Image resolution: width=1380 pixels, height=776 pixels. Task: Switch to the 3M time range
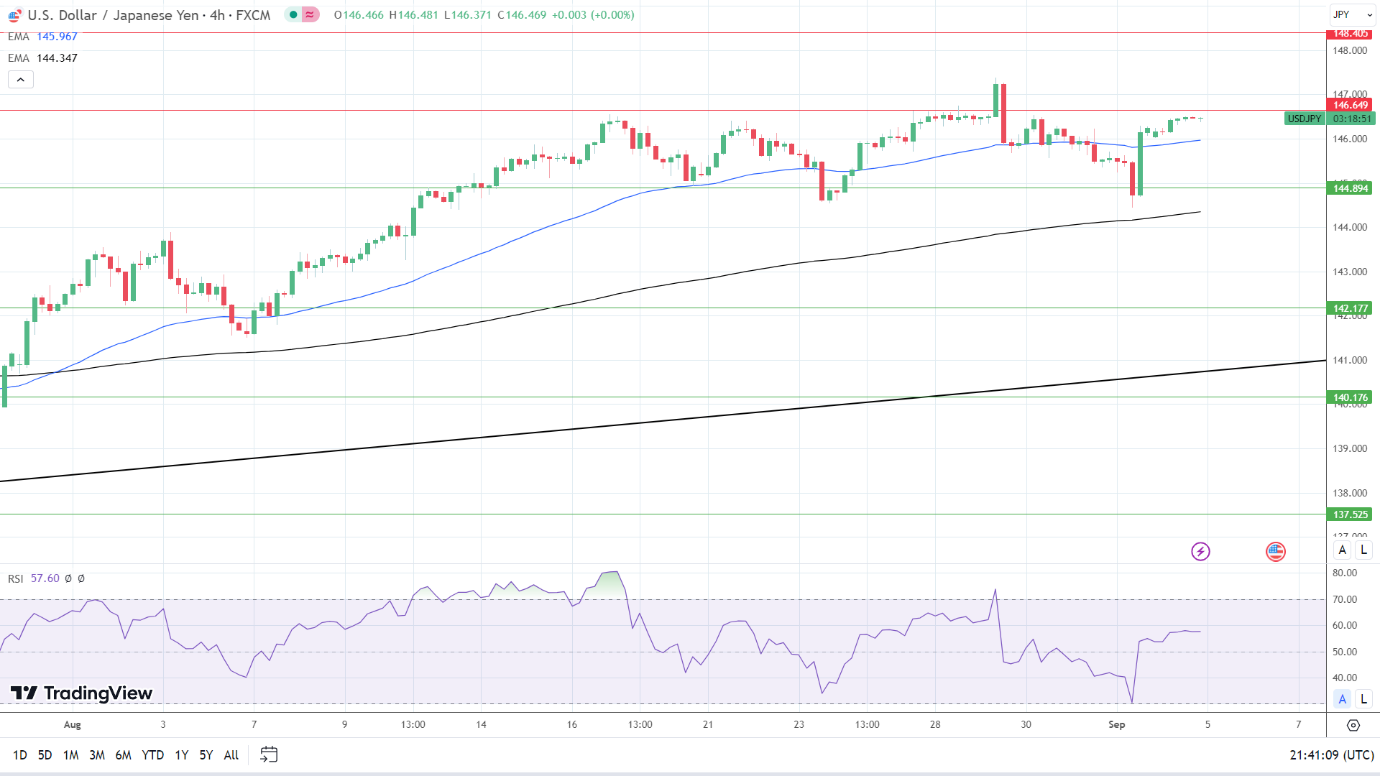point(97,755)
